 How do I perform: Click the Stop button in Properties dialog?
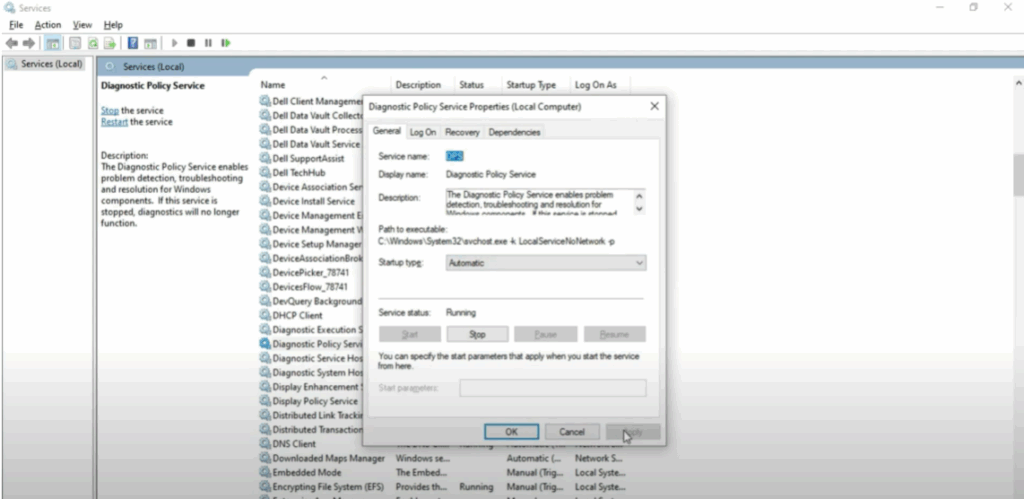coord(477,334)
